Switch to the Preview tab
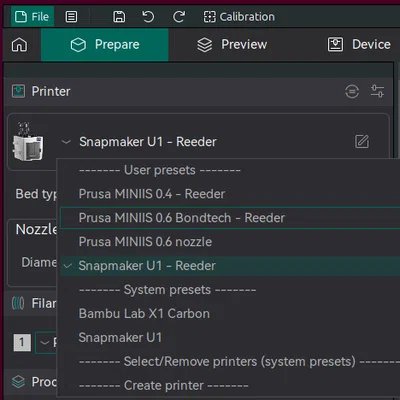The width and height of the screenshot is (400, 400). (x=232, y=45)
